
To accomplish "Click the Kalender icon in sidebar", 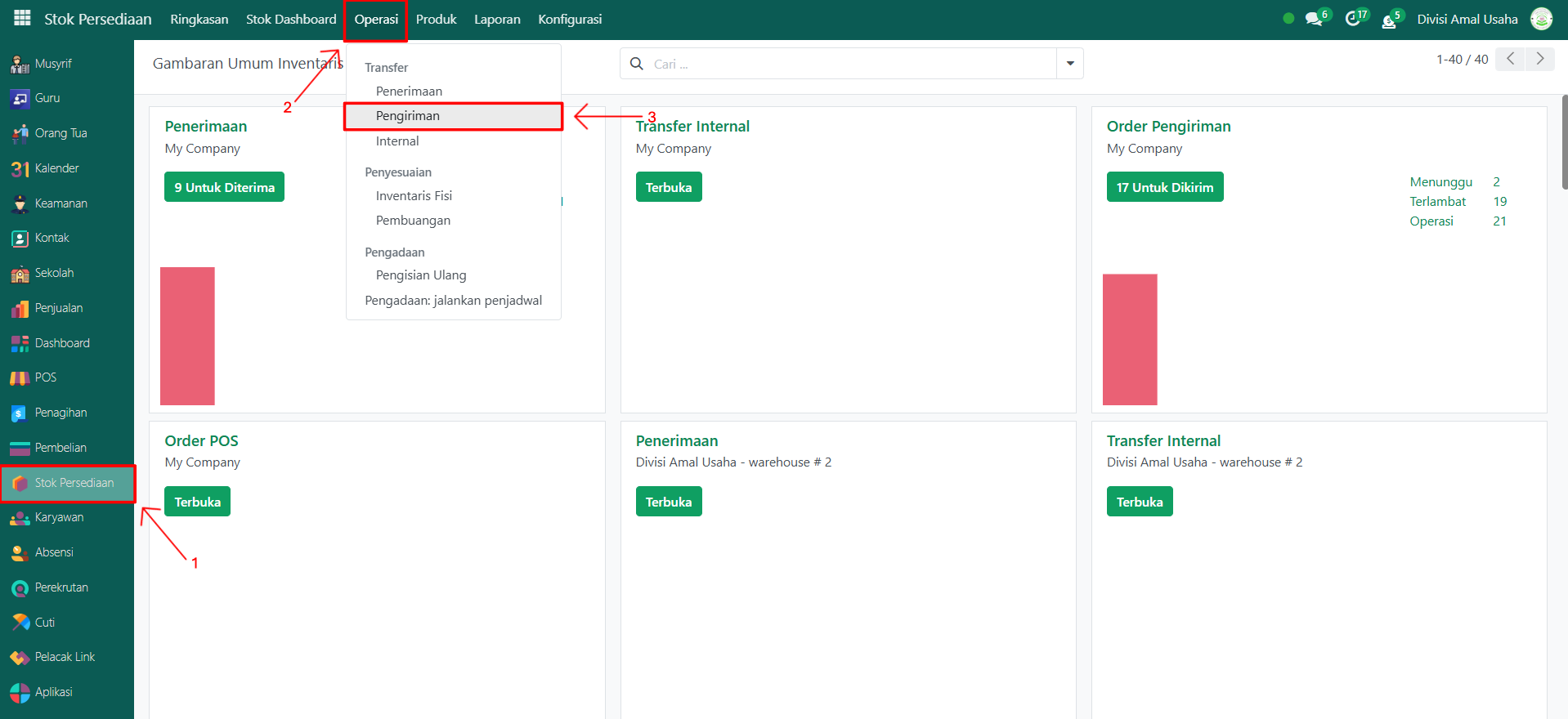I will point(20,168).
